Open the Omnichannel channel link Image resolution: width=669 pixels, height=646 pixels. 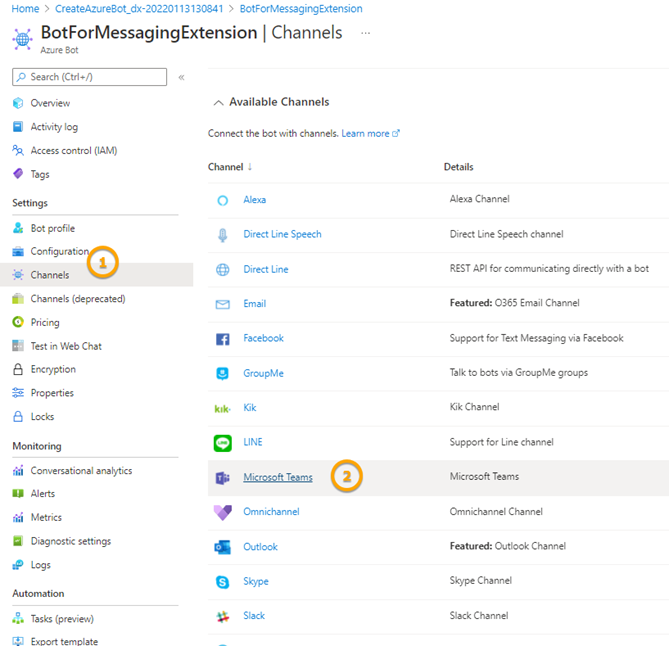click(x=271, y=512)
